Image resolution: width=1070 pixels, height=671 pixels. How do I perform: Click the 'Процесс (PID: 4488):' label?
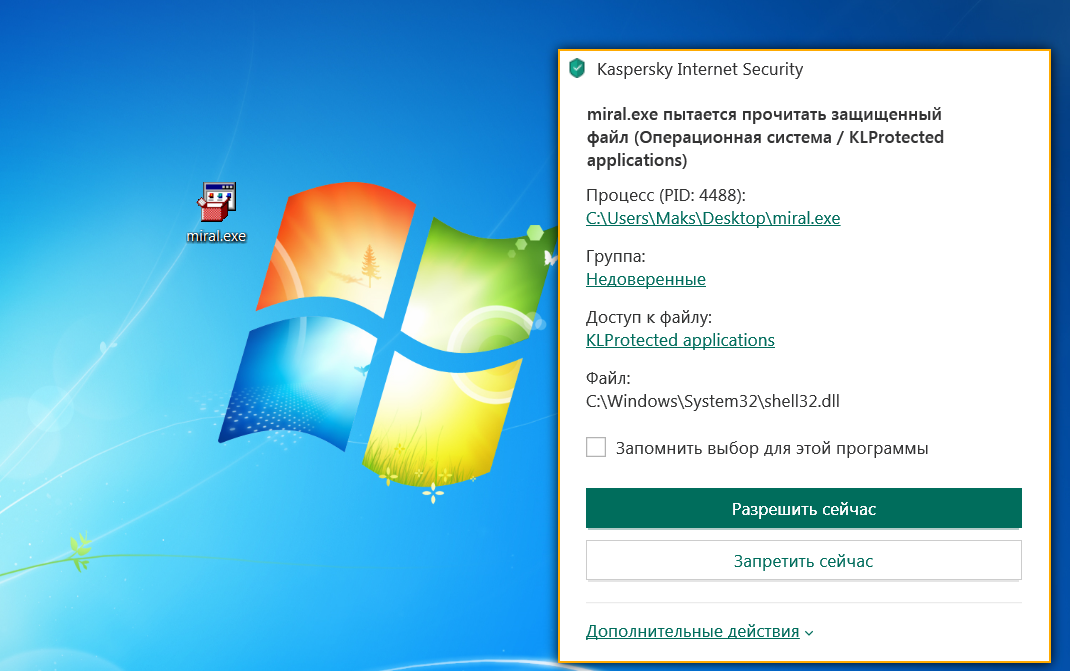coord(665,195)
